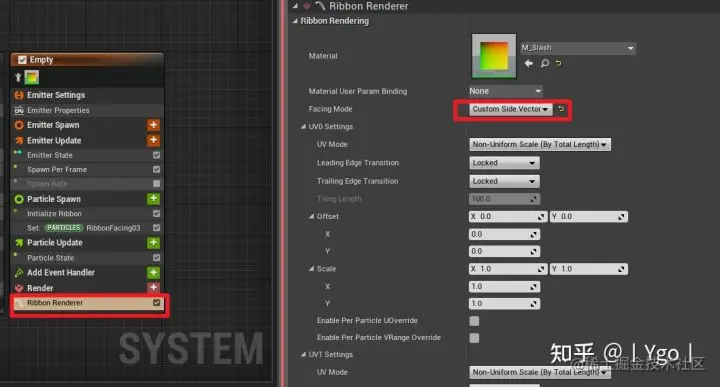The height and width of the screenshot is (387, 720).
Task: Add module to Emitter Spawn with plus
Action: coord(153,124)
